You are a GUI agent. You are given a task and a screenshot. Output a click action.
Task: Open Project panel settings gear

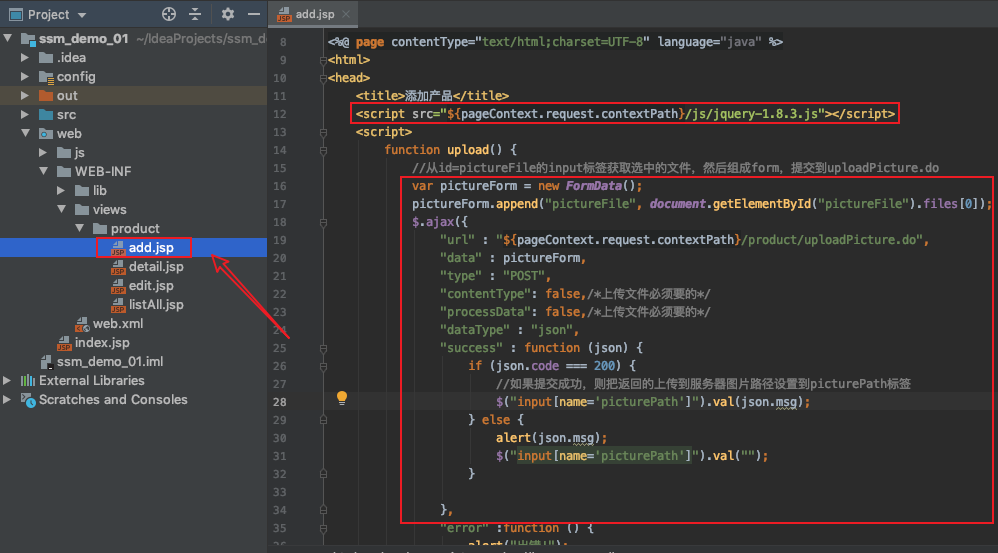pos(227,14)
